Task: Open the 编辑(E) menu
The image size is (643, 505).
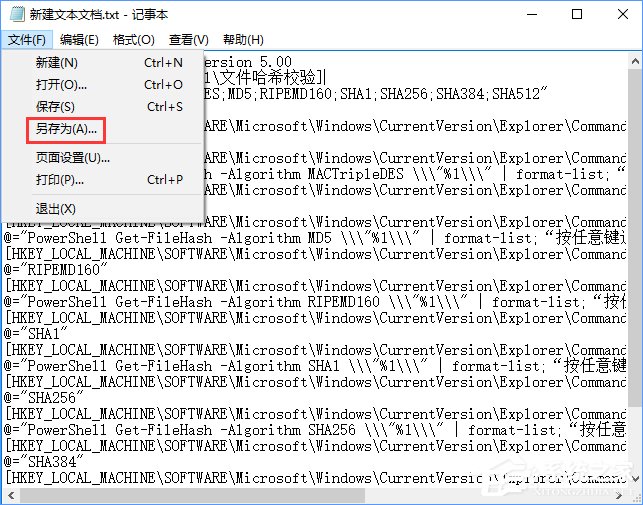Action: (x=79, y=40)
